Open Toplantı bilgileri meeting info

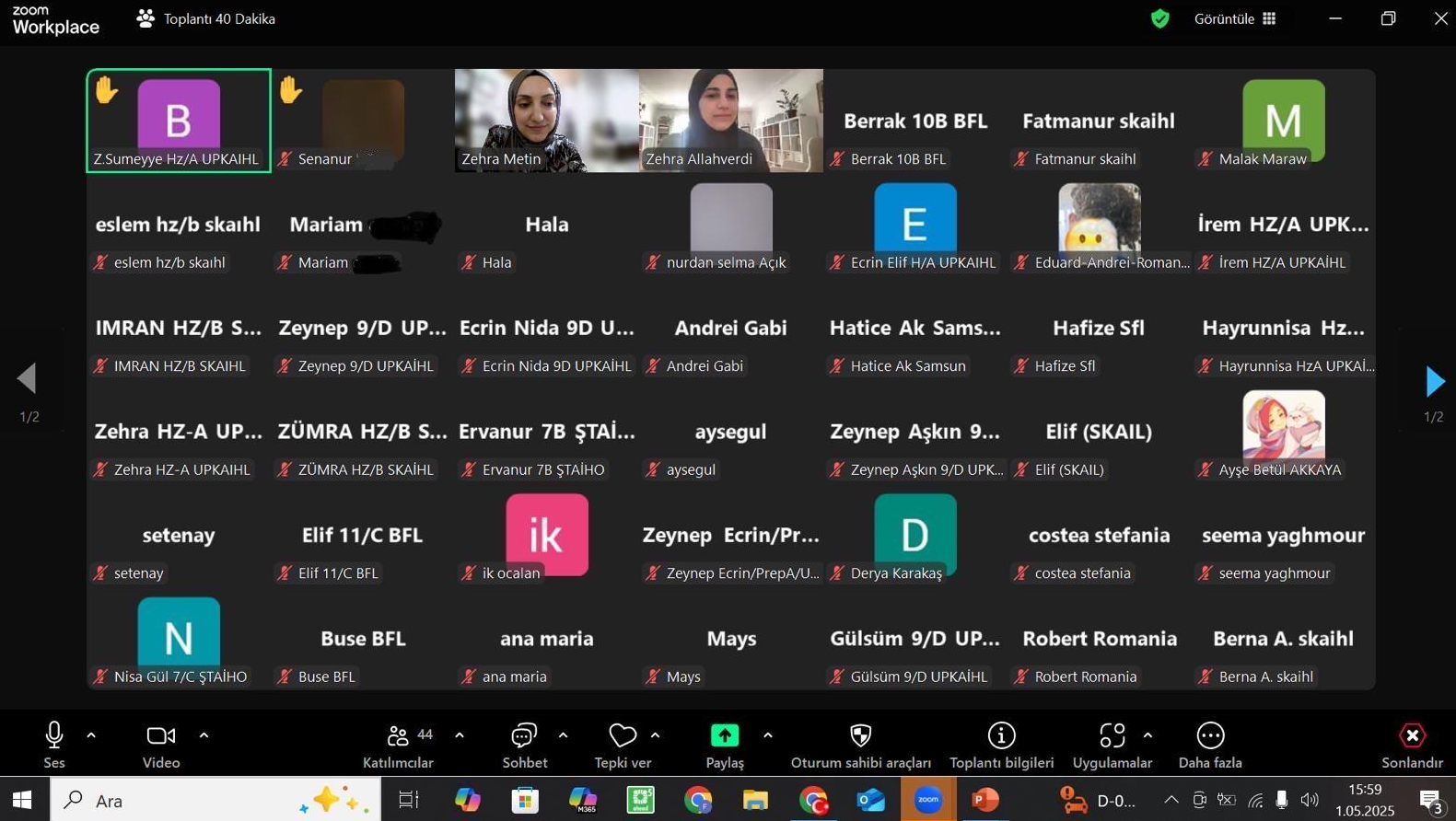(1001, 746)
